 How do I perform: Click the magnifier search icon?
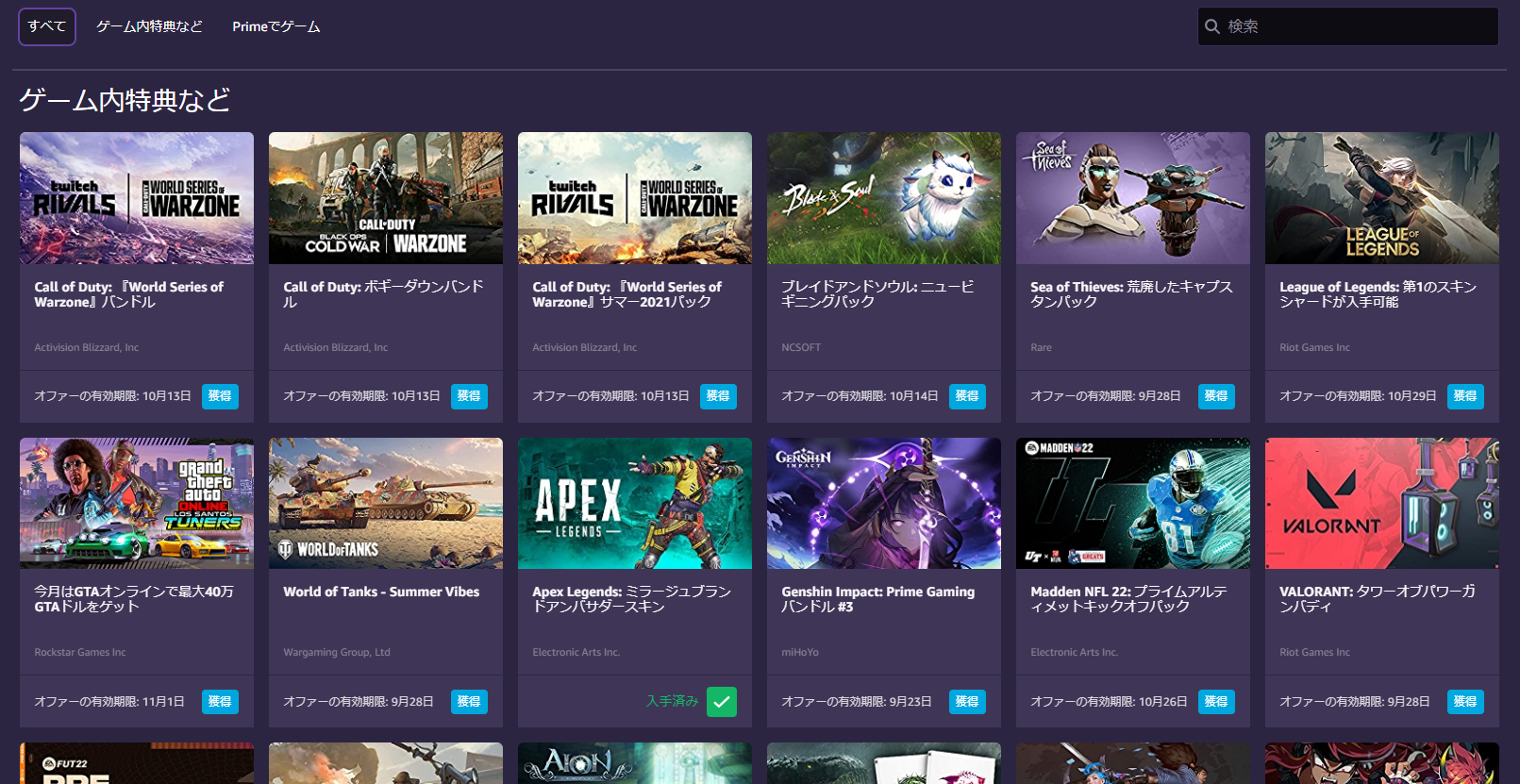click(x=1212, y=26)
